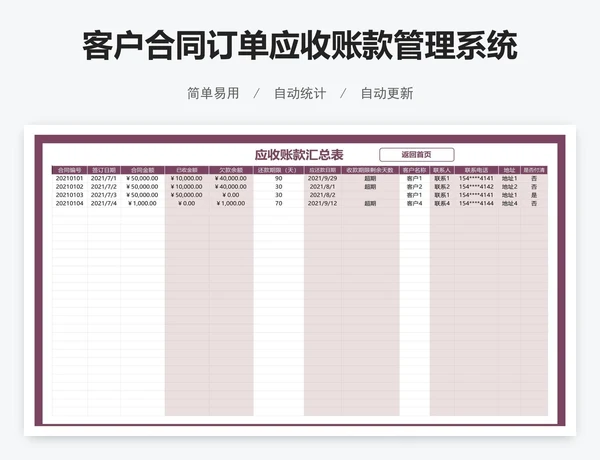Select due date cell 2021/8/1
Screen dimensions: 600x460
pyautogui.click(x=323, y=187)
